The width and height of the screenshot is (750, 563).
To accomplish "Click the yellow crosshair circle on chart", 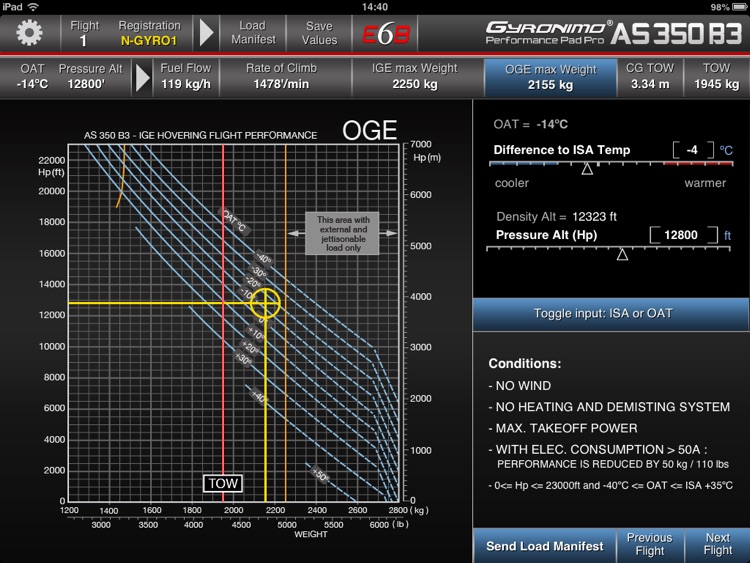I will (265, 303).
